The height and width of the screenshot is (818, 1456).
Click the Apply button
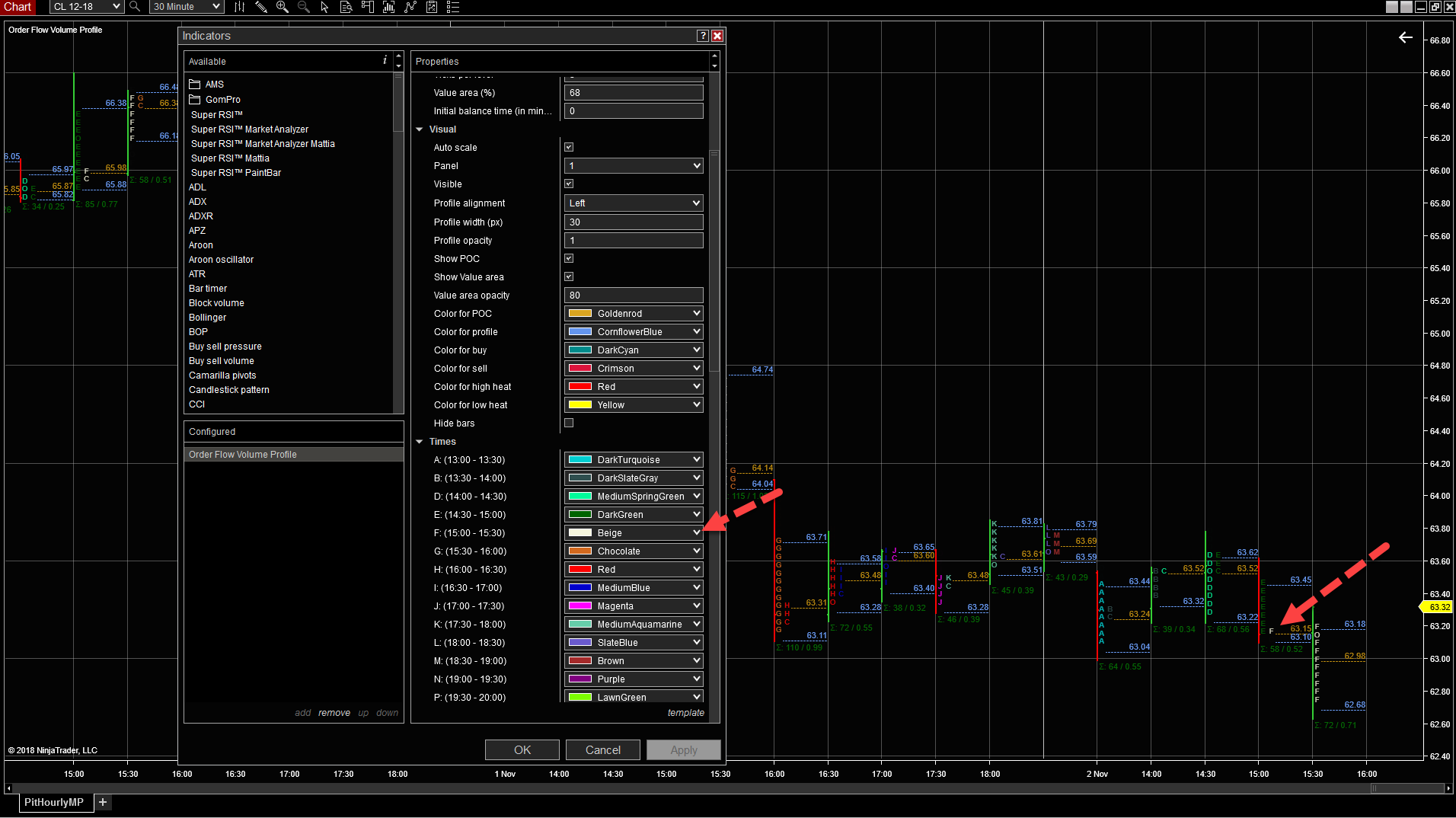[x=684, y=750]
